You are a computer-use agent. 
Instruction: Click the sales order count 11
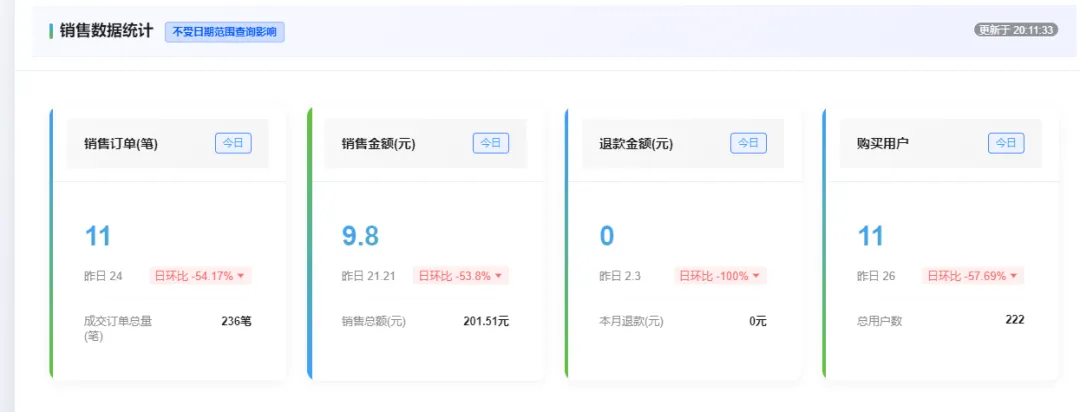(x=97, y=236)
